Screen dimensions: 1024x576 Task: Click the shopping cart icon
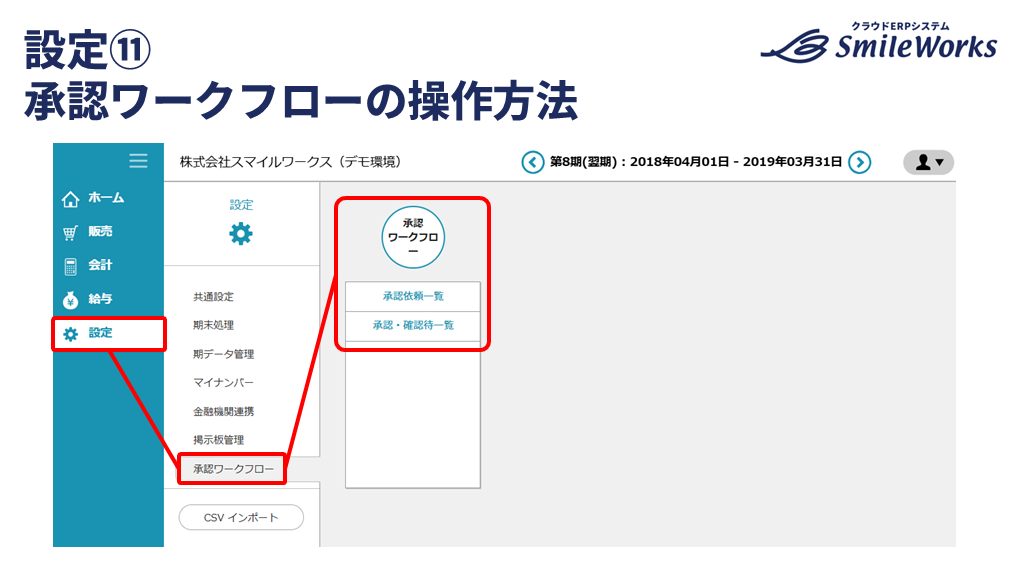coord(71,233)
